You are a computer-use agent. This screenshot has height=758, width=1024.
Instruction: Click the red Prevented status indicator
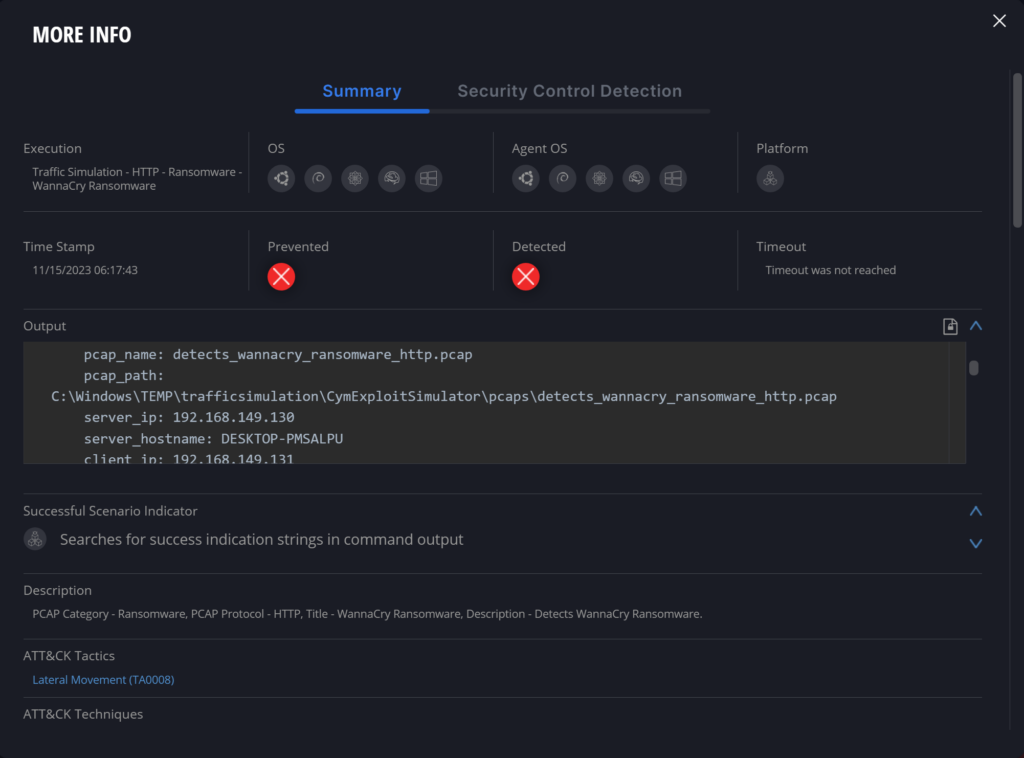click(281, 277)
